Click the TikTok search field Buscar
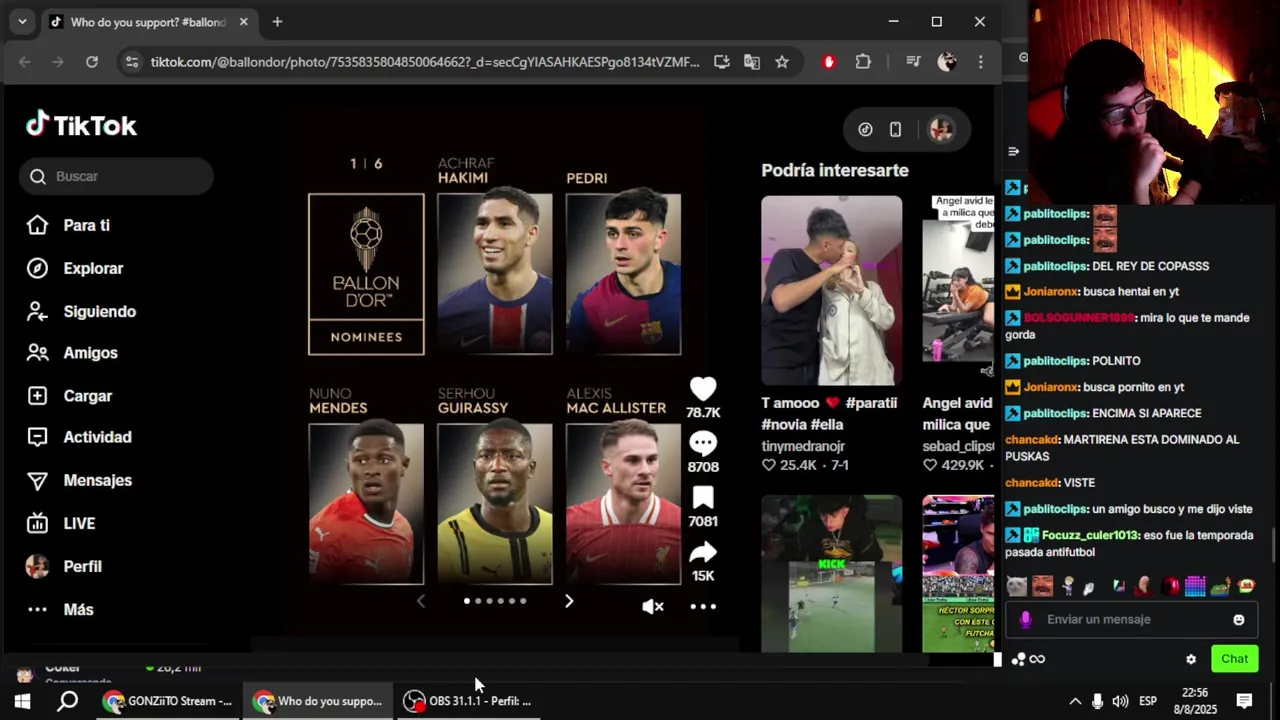Image resolution: width=1280 pixels, height=720 pixels. (x=116, y=176)
